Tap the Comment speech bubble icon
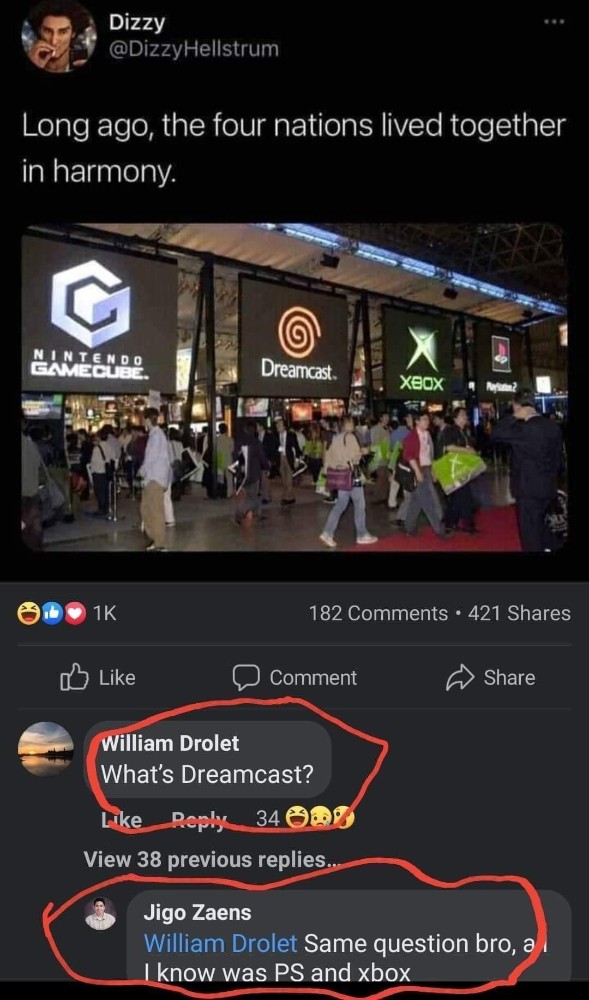Image resolution: width=589 pixels, height=1000 pixels. click(246, 678)
